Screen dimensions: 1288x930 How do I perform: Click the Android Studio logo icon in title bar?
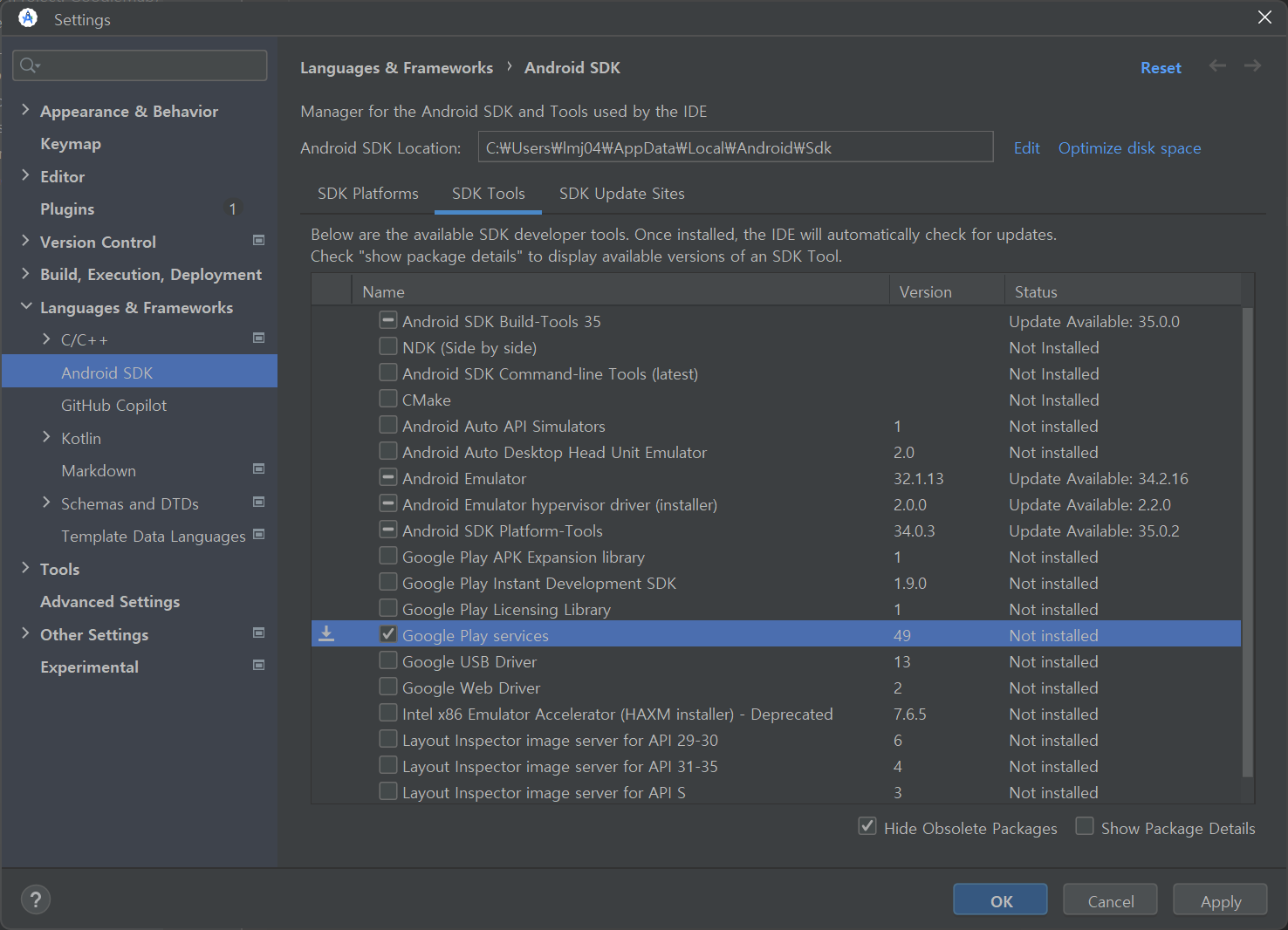[x=28, y=18]
